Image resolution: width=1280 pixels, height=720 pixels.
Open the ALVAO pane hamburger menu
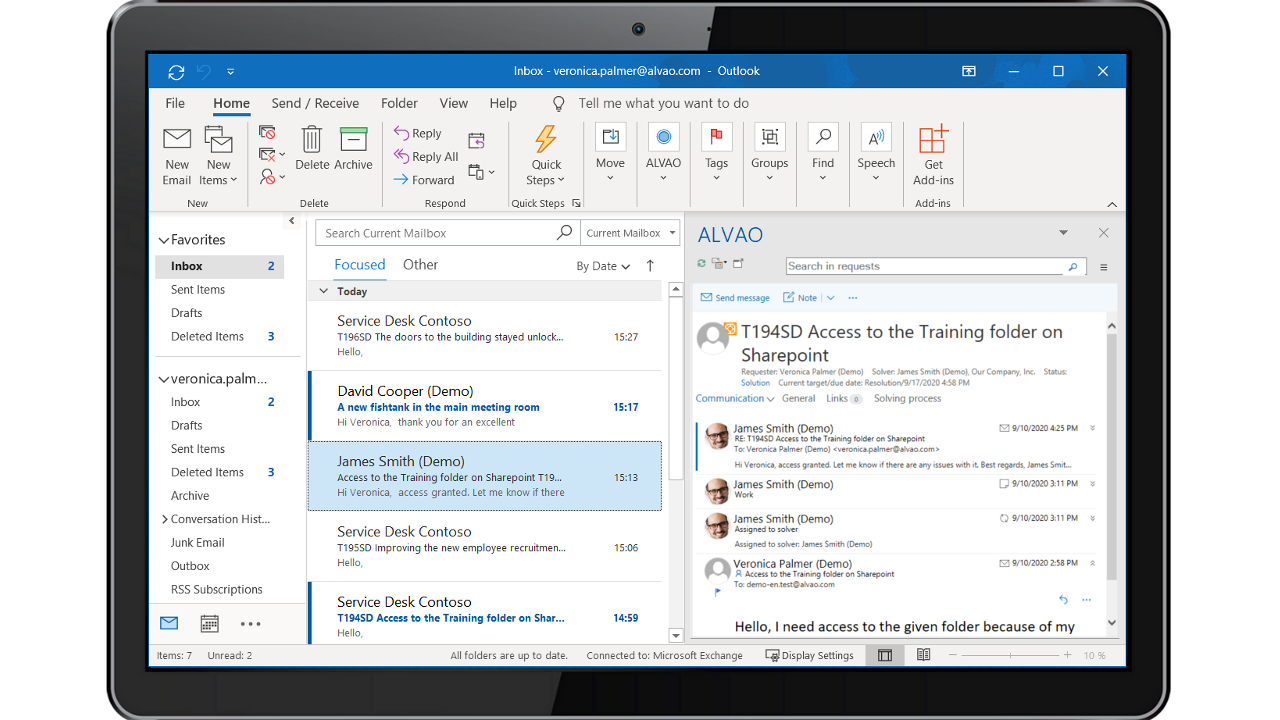click(1104, 267)
